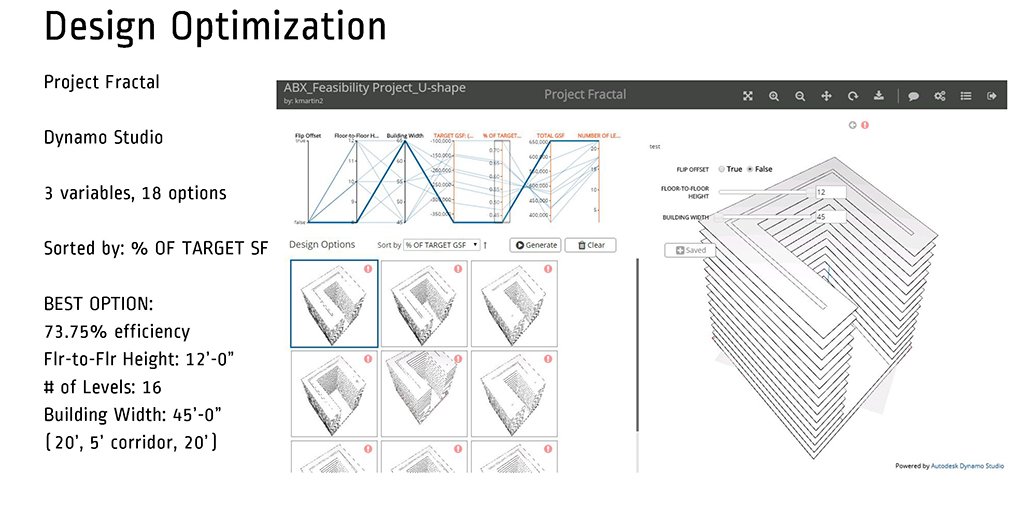This screenshot has width=1024, height=512.
Task: Open the list view icon
Action: (966, 96)
